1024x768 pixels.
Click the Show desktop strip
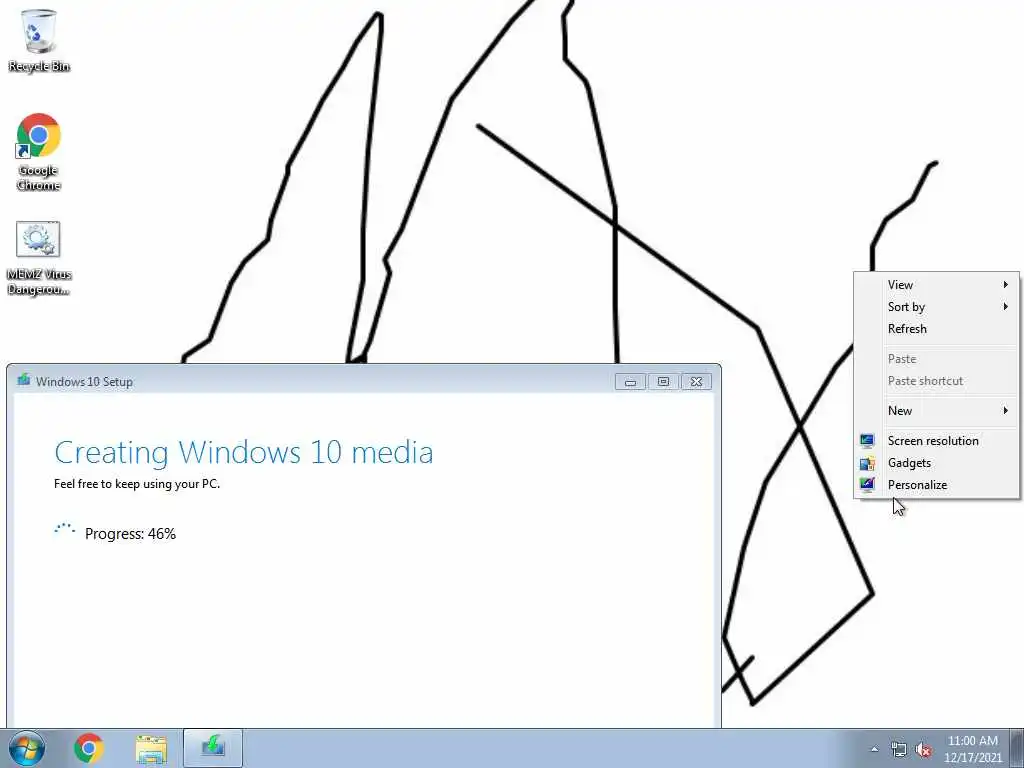[1017, 748]
